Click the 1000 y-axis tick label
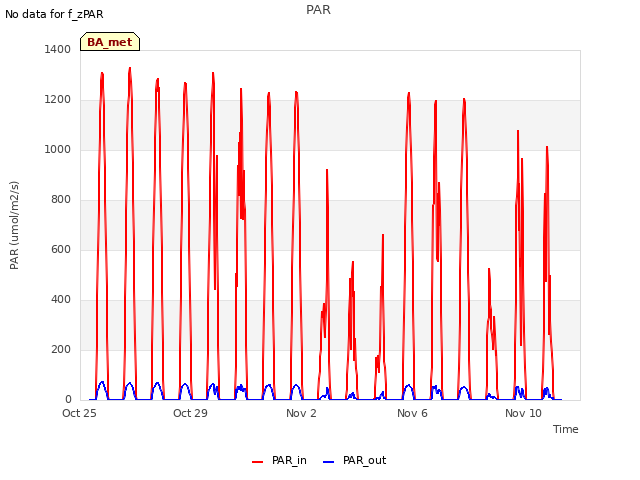The height and width of the screenshot is (480, 640). coord(58,149)
